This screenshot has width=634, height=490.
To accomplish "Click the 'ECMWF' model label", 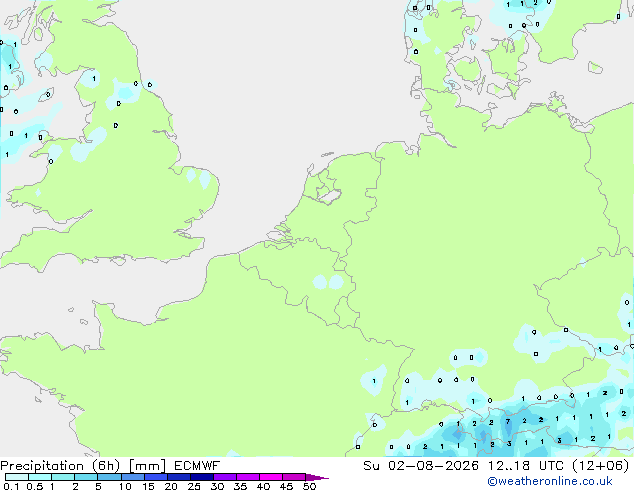I will pyautogui.click(x=197, y=466).
